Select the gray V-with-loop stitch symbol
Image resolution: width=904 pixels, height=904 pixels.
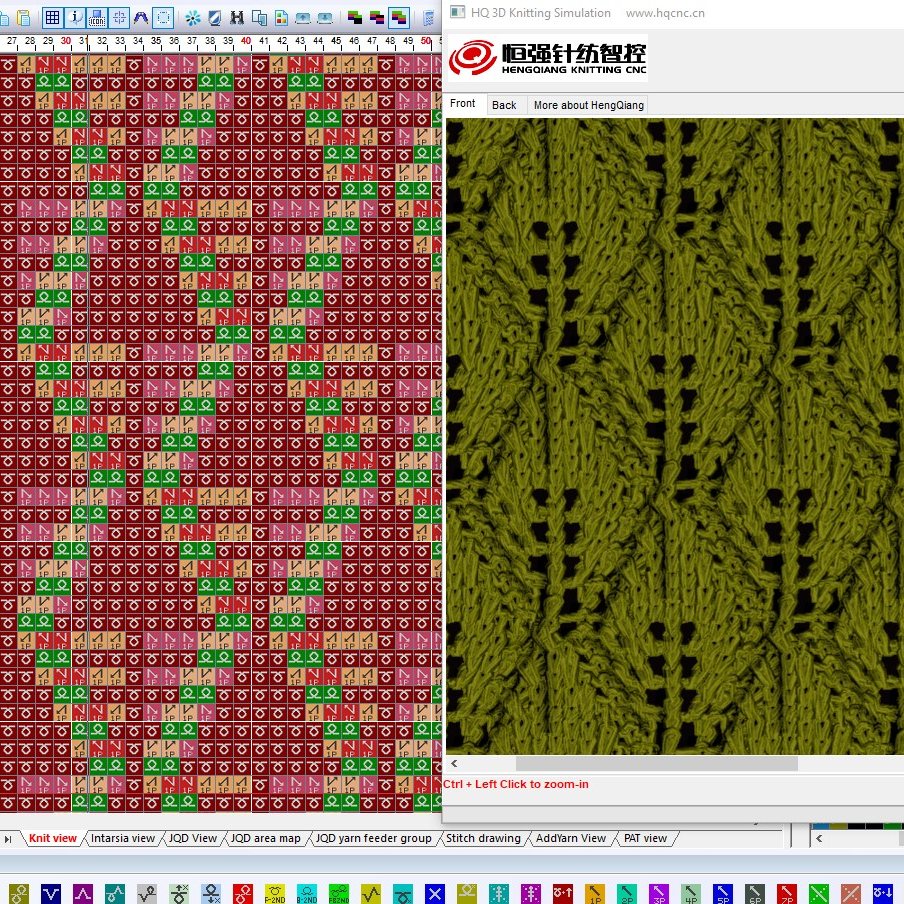(147, 894)
